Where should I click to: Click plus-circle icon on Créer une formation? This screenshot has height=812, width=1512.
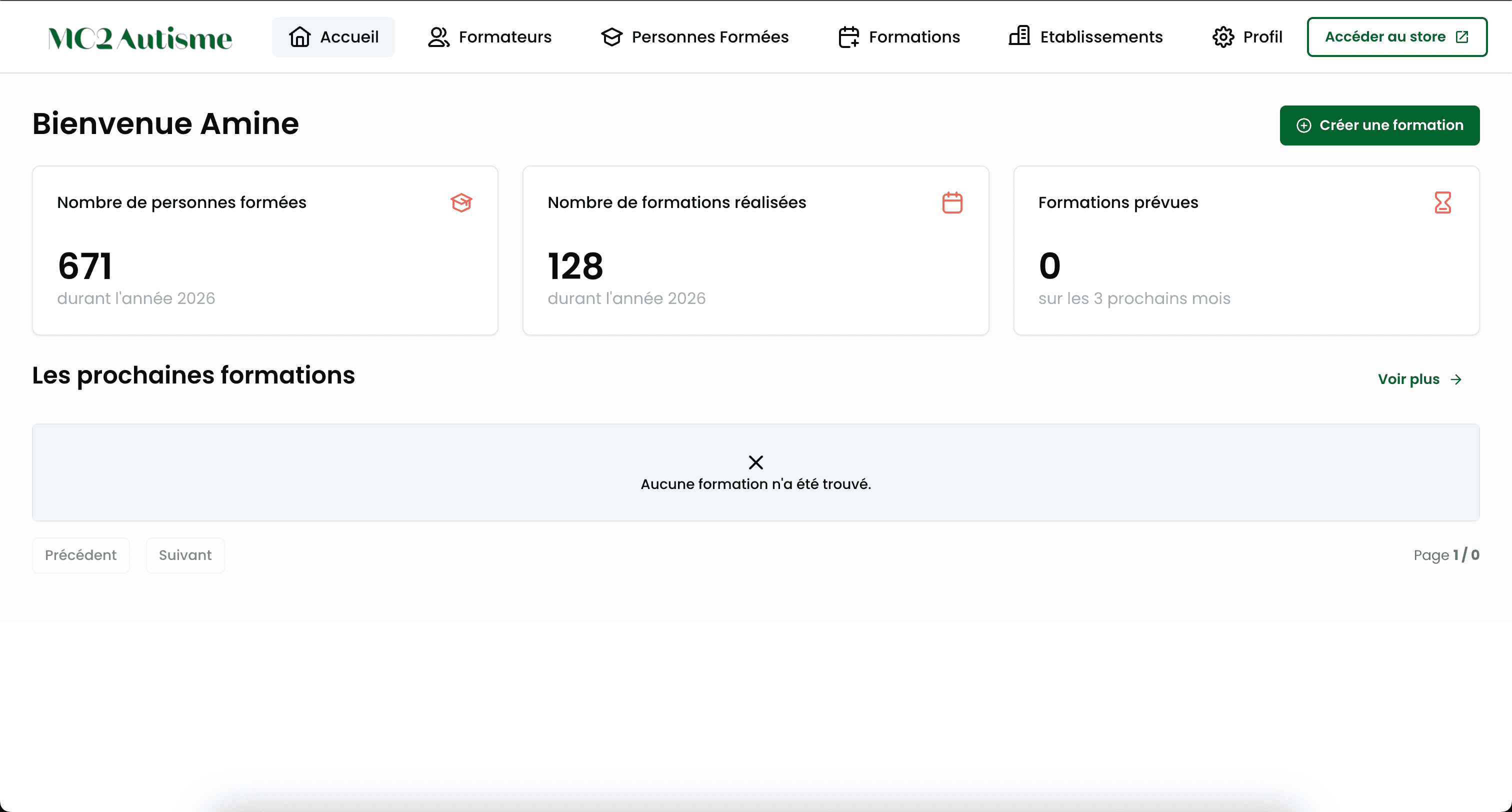[1303, 125]
